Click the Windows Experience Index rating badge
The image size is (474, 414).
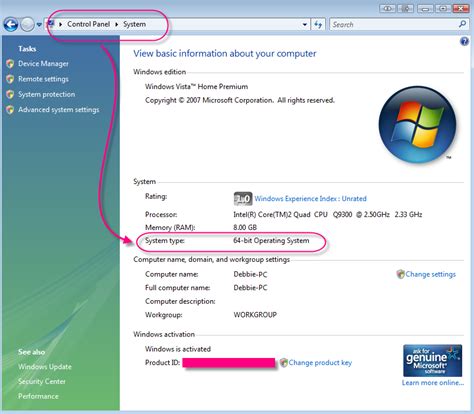coord(243,199)
